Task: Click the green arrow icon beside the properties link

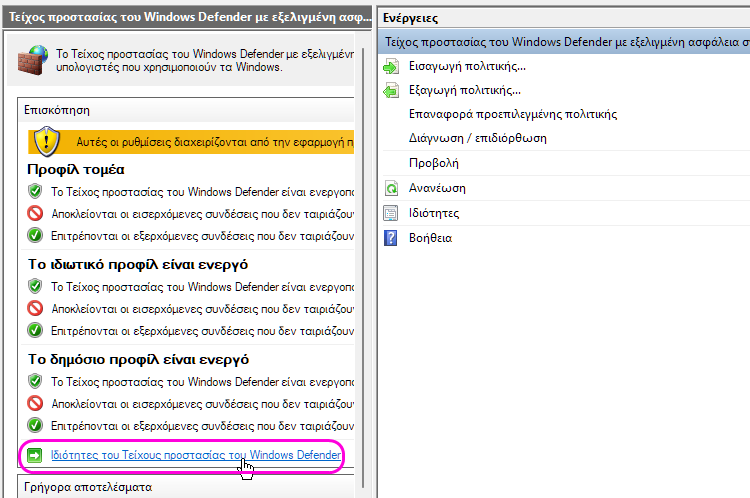Action: pyautogui.click(x=35, y=455)
